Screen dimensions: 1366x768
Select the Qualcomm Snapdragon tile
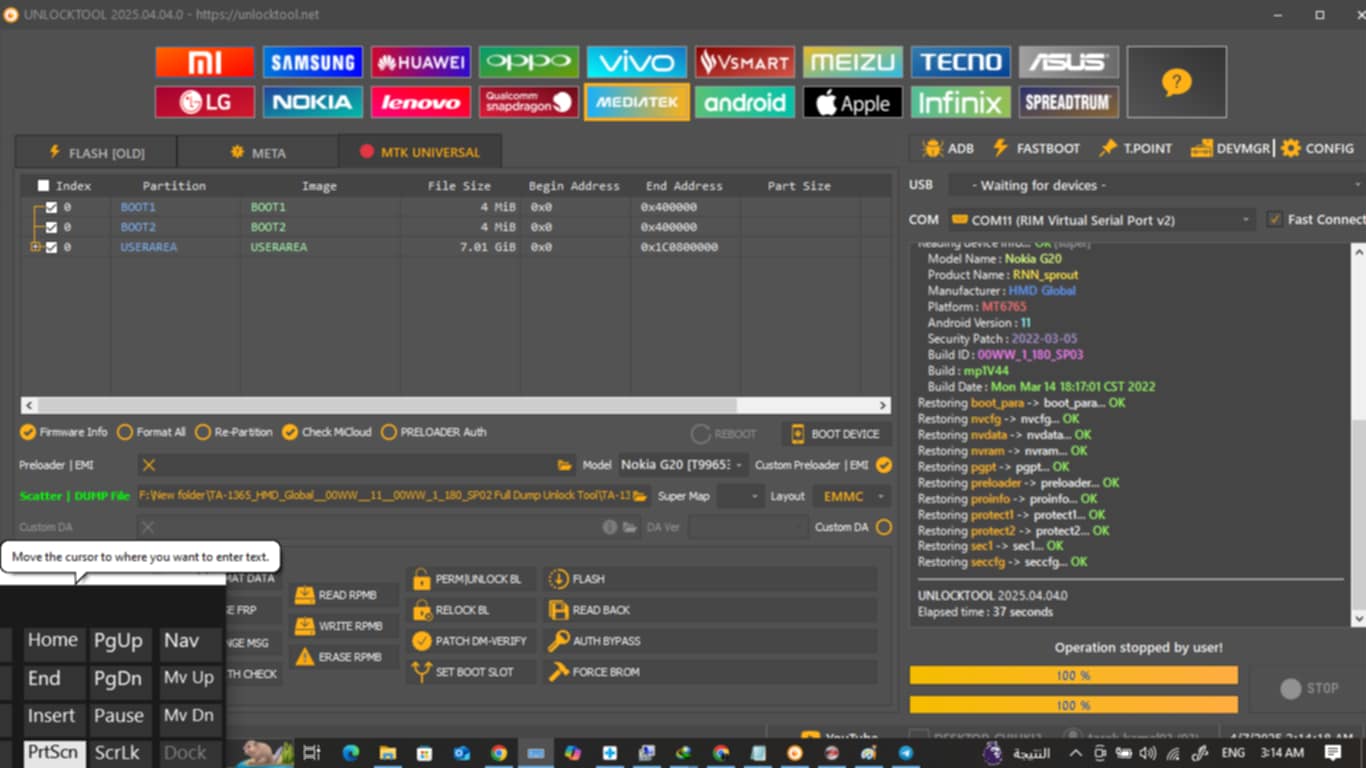528,102
